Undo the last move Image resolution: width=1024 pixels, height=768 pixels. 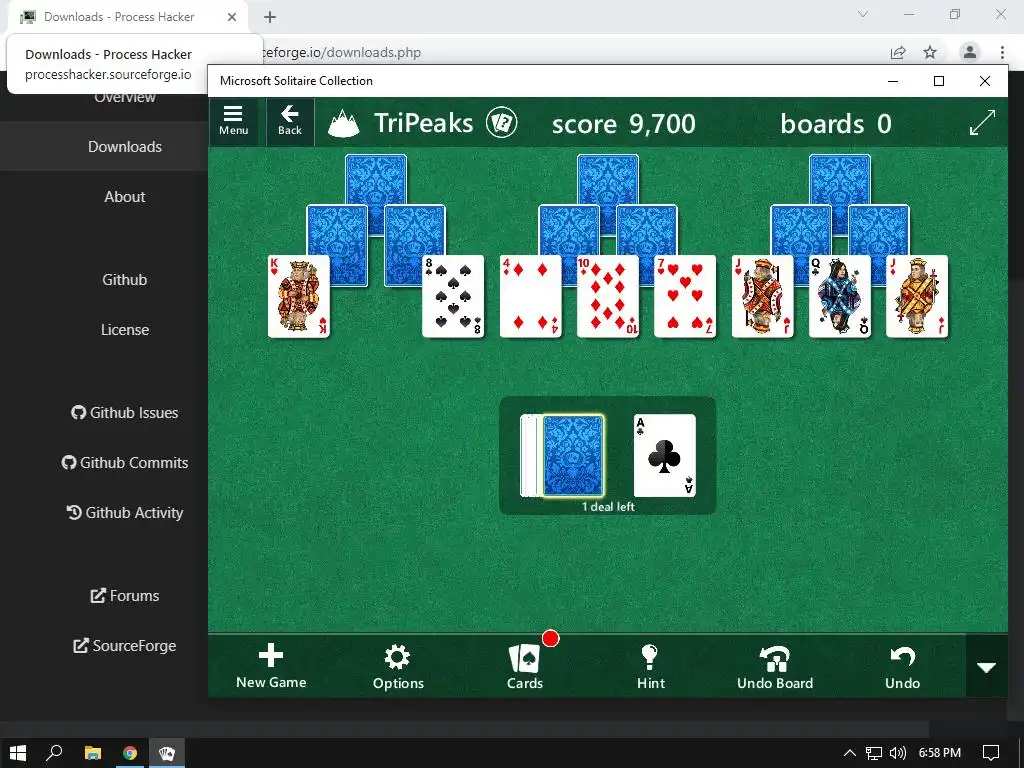click(902, 666)
